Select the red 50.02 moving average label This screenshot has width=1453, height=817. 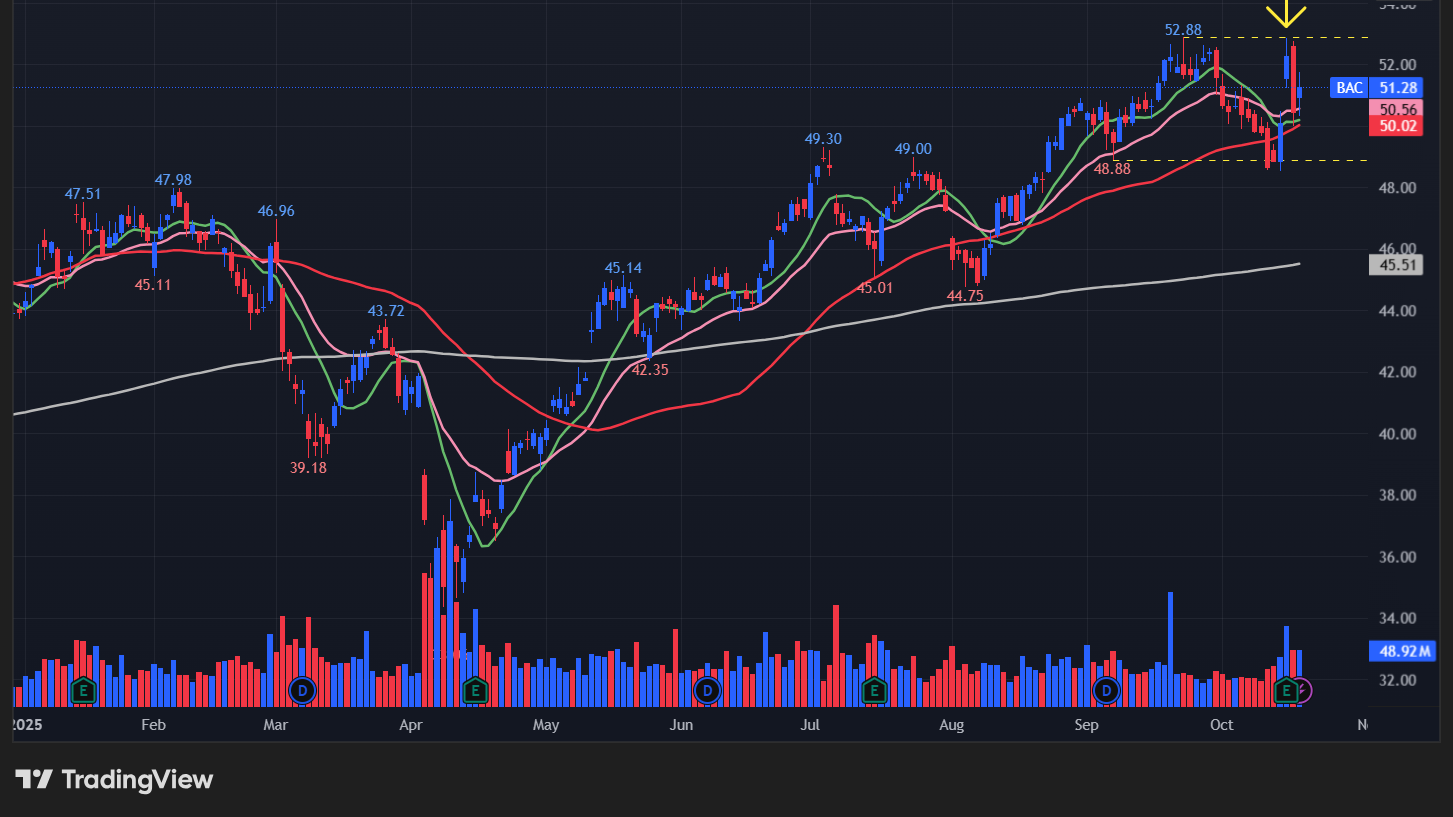click(x=1398, y=126)
